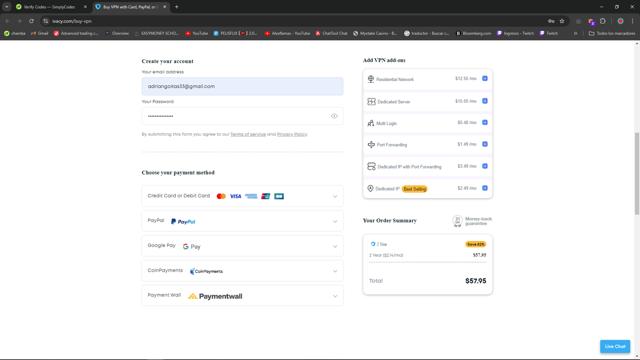The width and height of the screenshot is (640, 360).
Task: Click the American Express logo icon
Action: 251,196
